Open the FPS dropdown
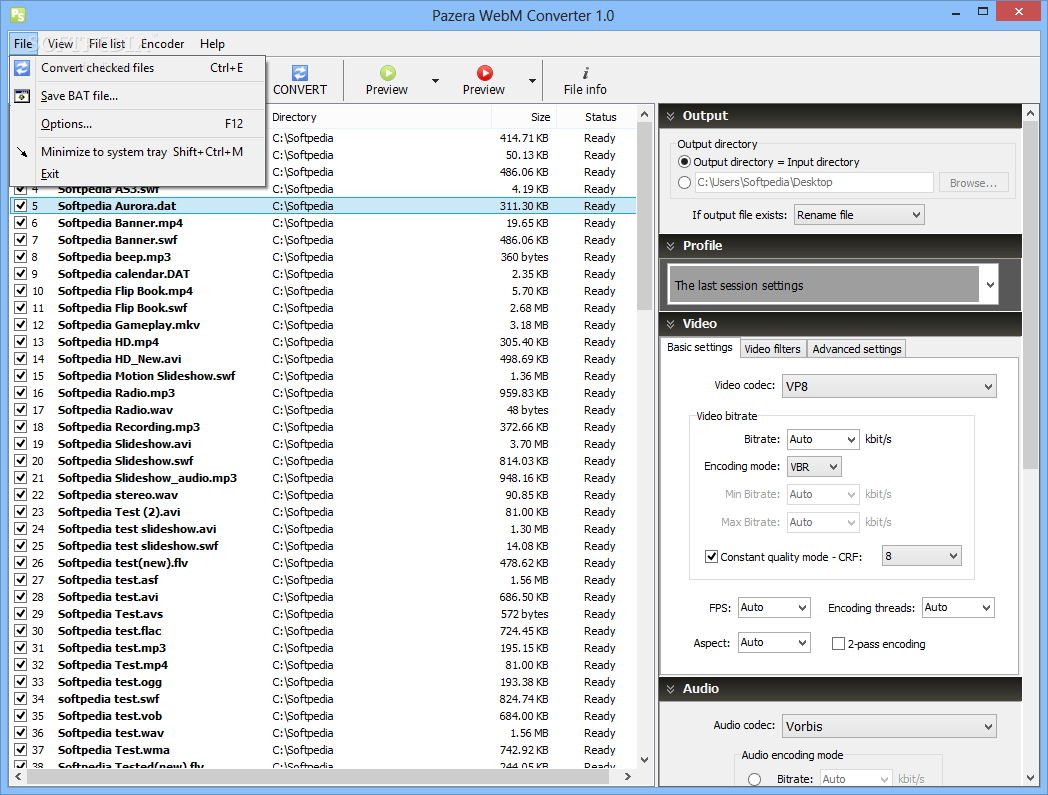Viewport: 1048px width, 795px height. pos(774,608)
